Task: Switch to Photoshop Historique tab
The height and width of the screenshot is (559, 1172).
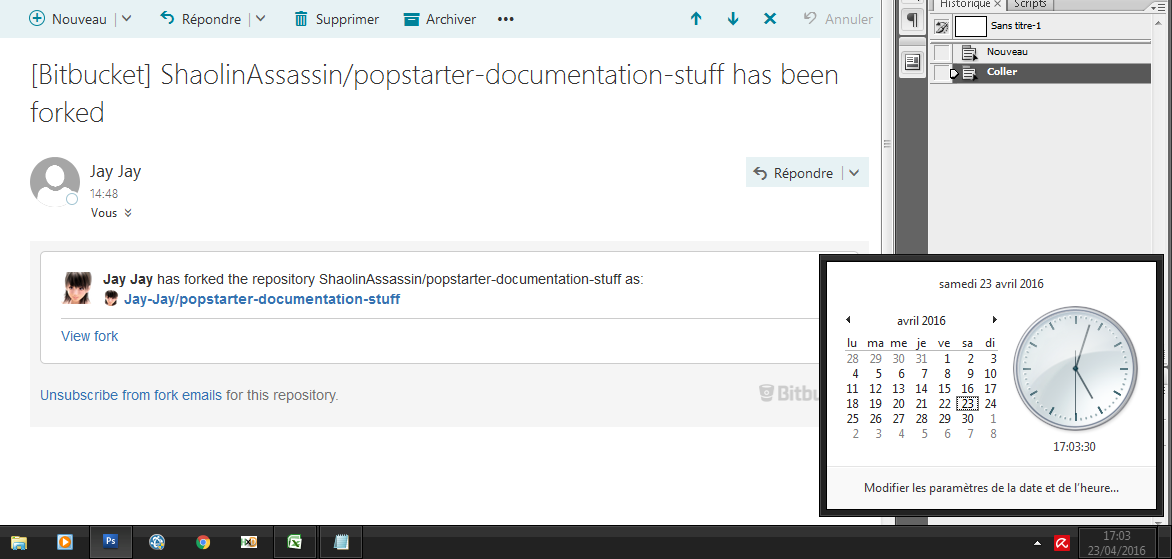Action: pos(964,4)
